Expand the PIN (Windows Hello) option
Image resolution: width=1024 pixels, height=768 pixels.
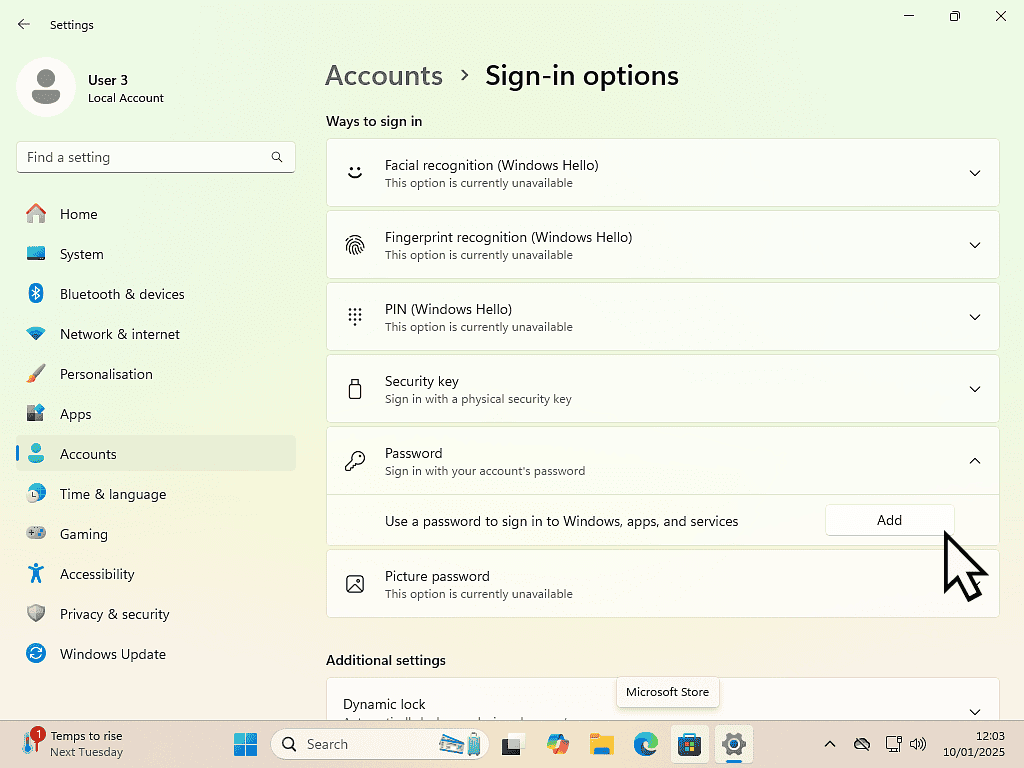[x=974, y=317]
